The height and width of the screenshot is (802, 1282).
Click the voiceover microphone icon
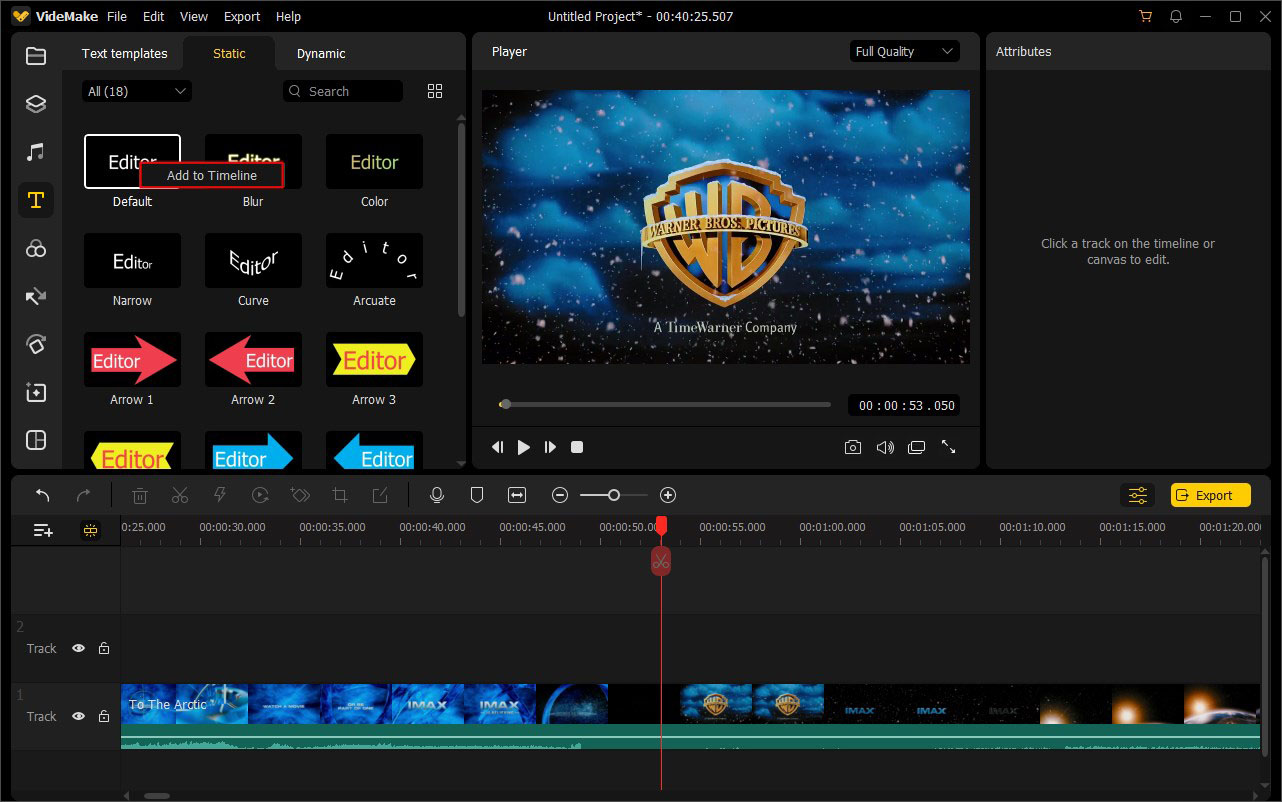coord(436,495)
